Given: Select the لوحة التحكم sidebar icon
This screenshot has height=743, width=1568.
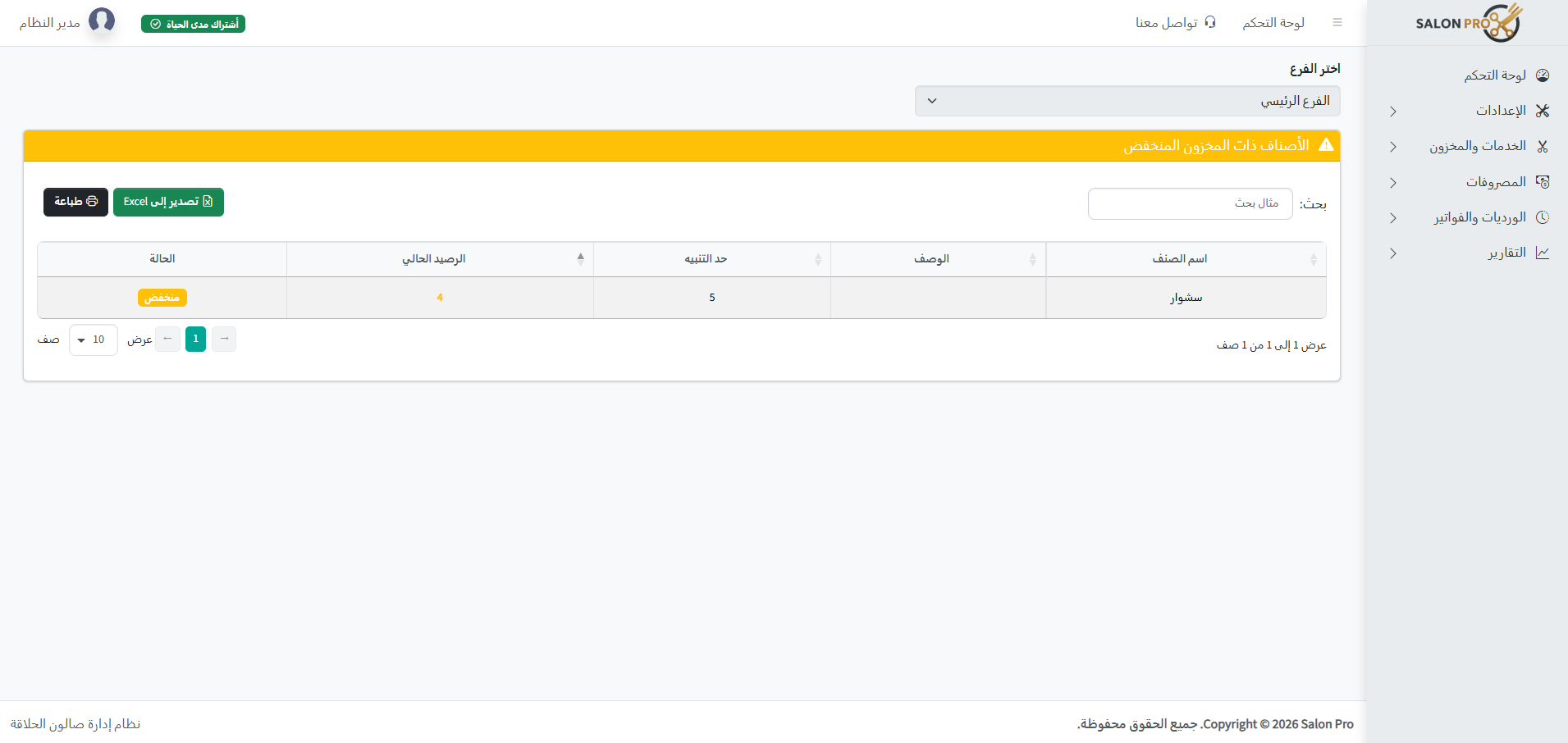Looking at the screenshot, I should (1543, 75).
